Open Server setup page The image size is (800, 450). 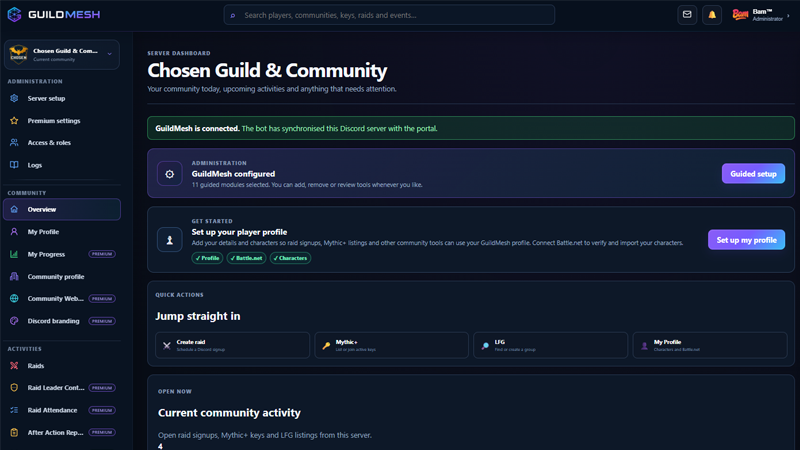coord(62,98)
